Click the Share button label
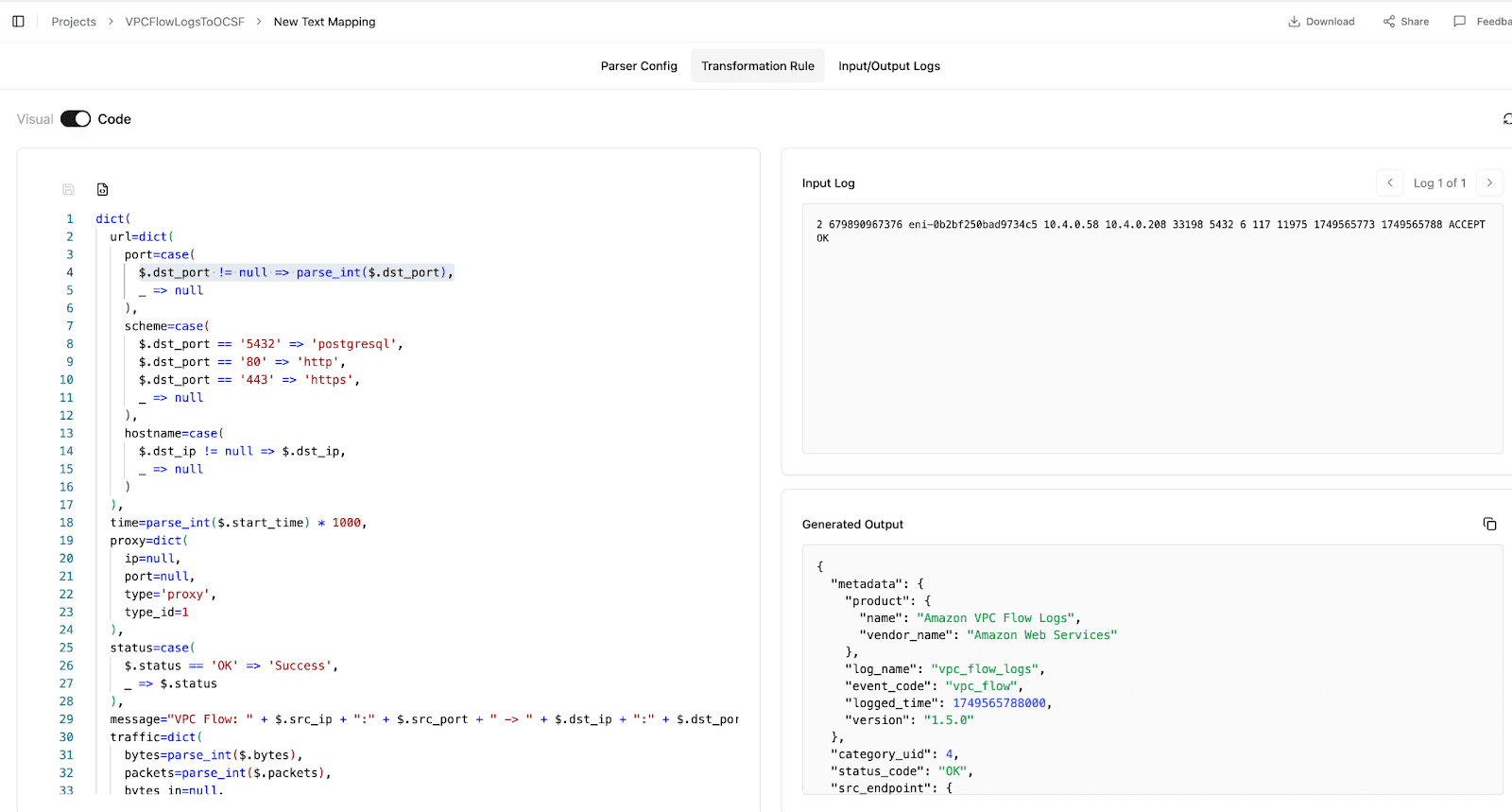Image resolution: width=1512 pixels, height=812 pixels. coord(1415,22)
